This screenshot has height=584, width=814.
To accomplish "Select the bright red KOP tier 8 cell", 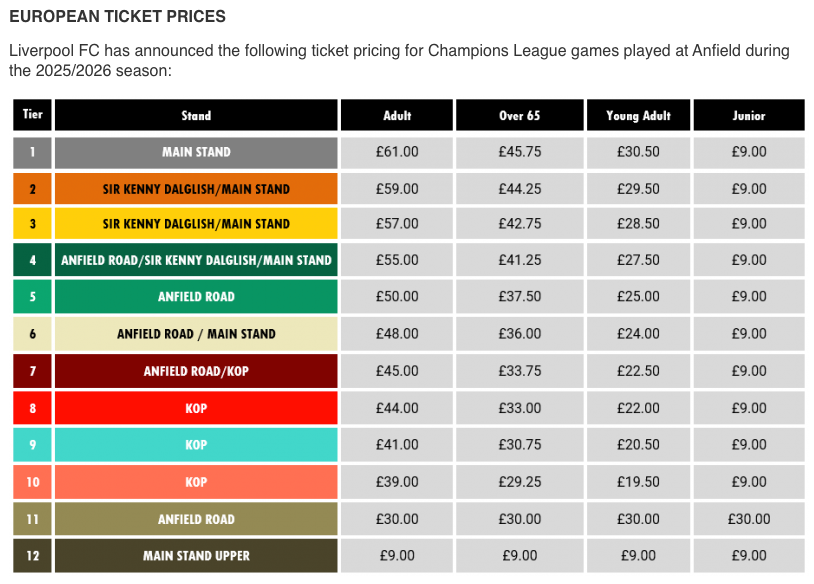I will (196, 408).
